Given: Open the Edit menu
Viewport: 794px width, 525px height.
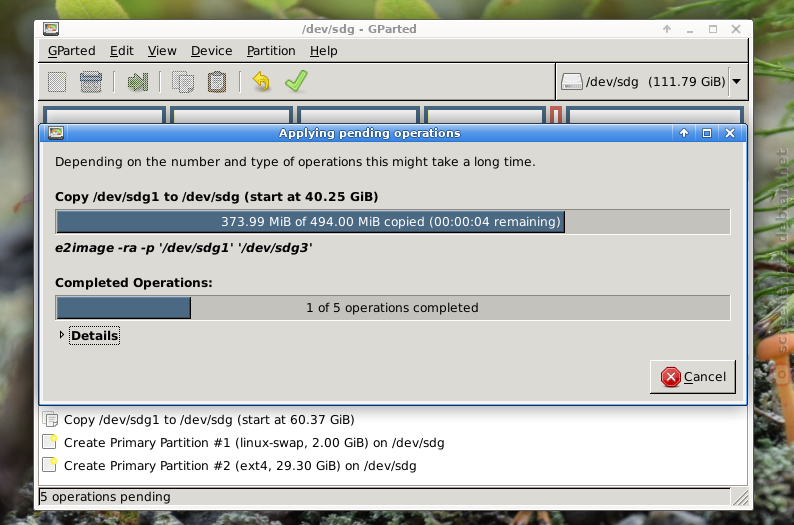Looking at the screenshot, I should (x=122, y=51).
